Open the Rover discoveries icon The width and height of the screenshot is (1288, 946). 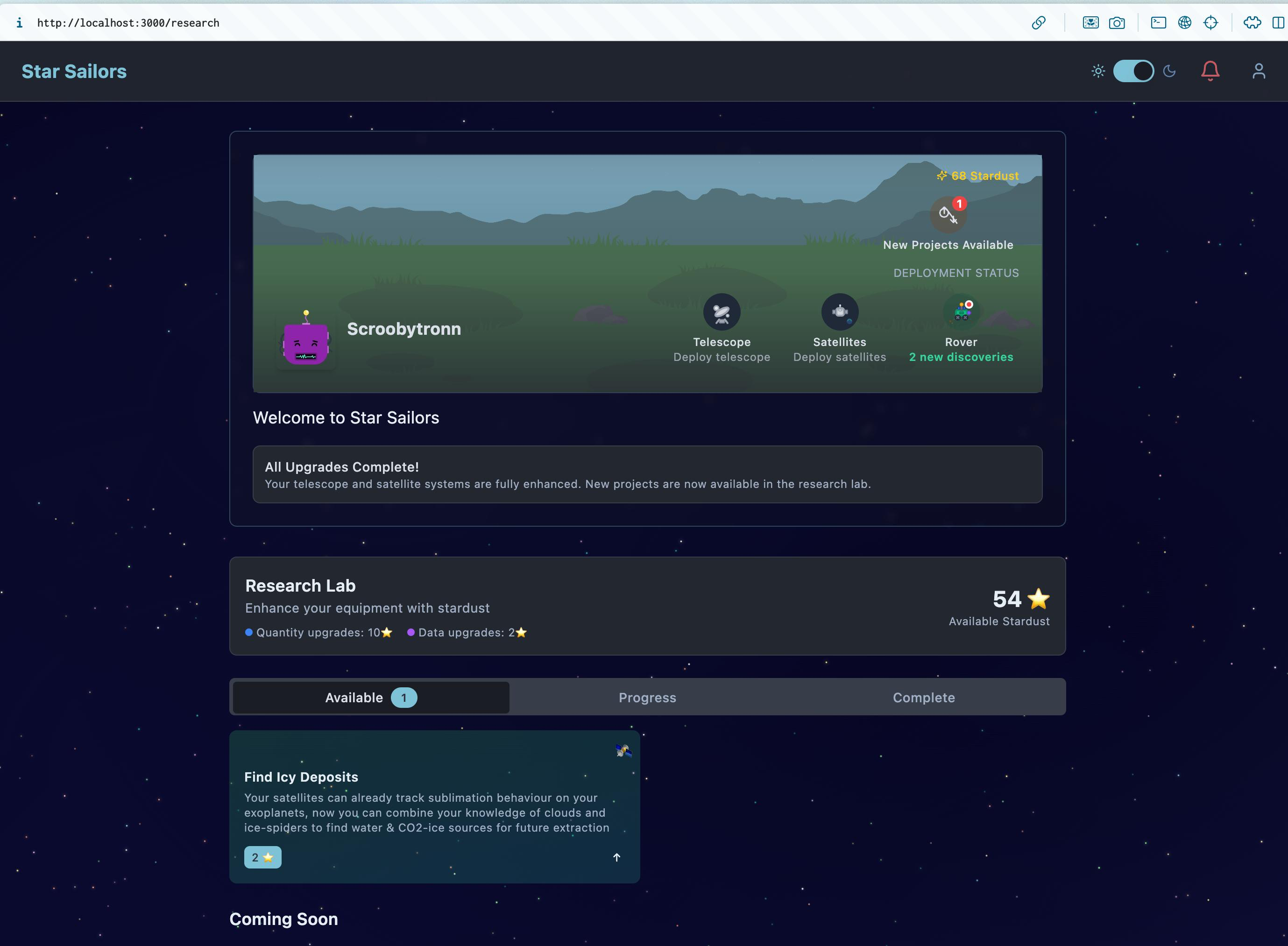pos(961,312)
